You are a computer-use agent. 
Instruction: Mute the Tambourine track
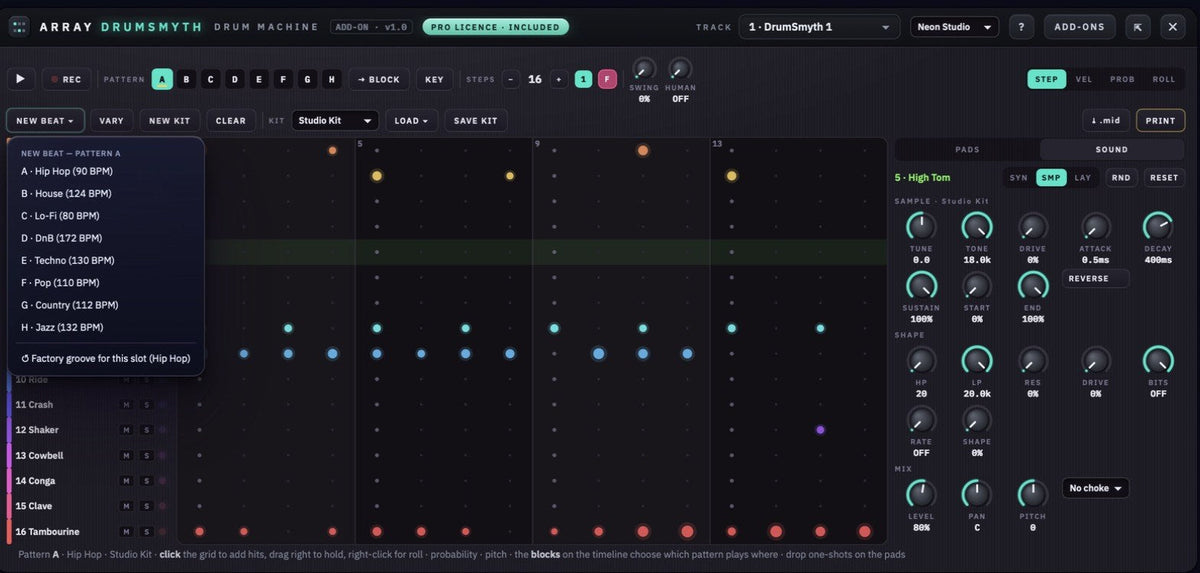(x=127, y=532)
